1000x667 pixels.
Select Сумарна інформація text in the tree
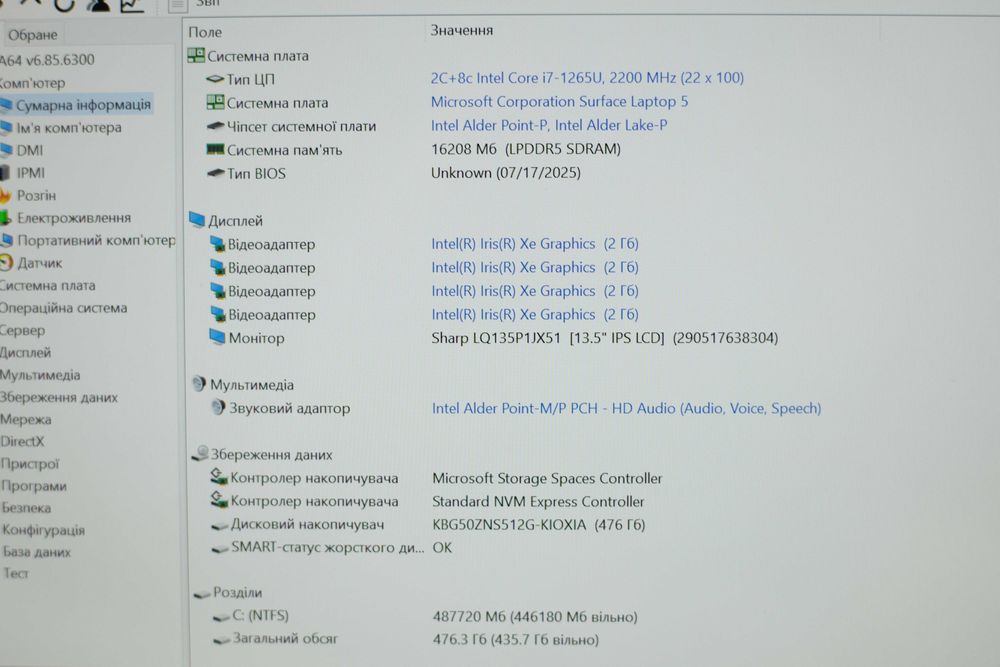point(84,105)
